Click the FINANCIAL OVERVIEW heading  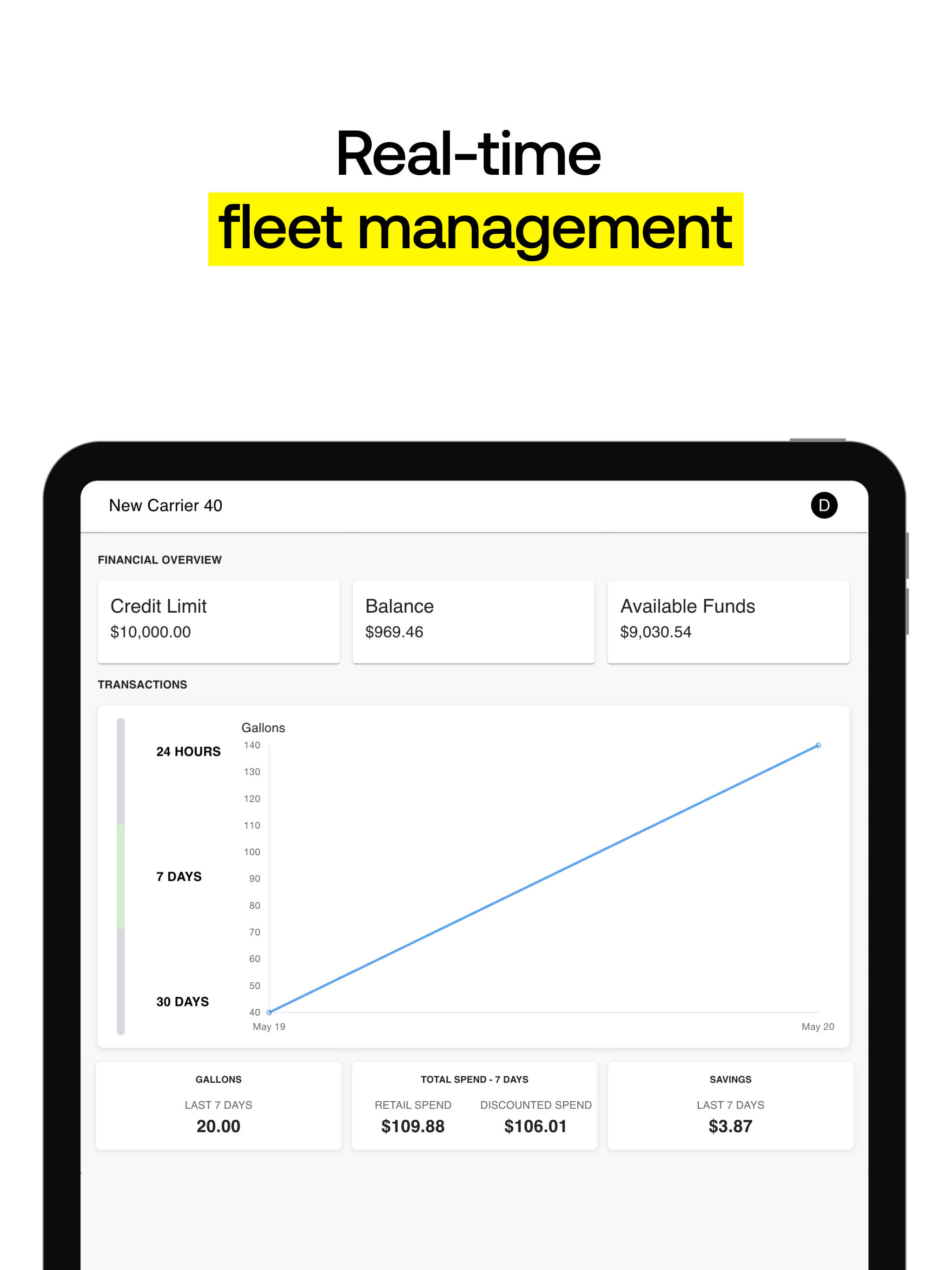(x=159, y=560)
